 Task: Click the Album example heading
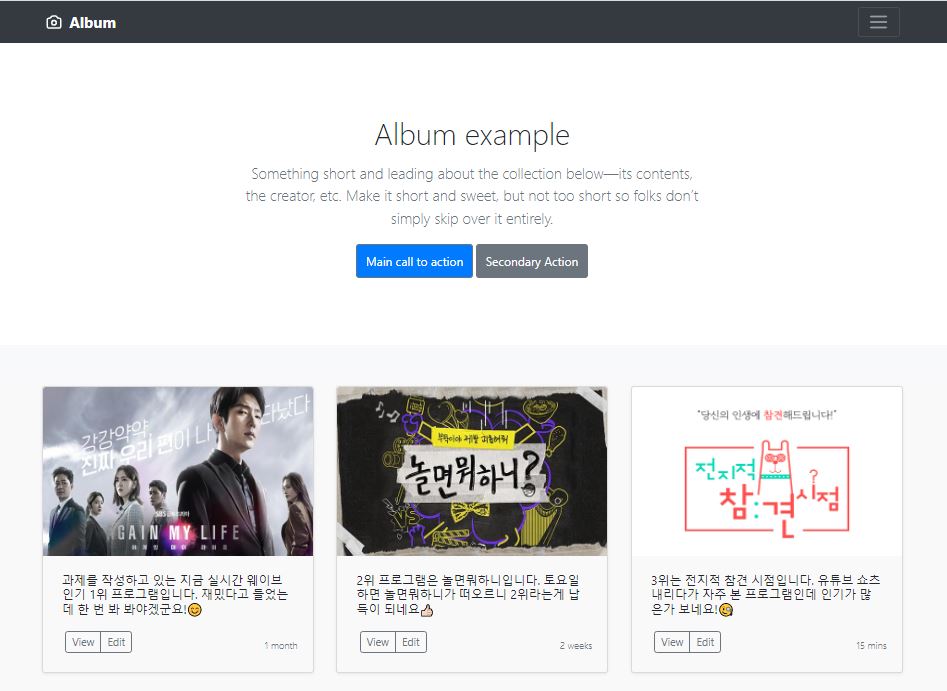(x=472, y=135)
